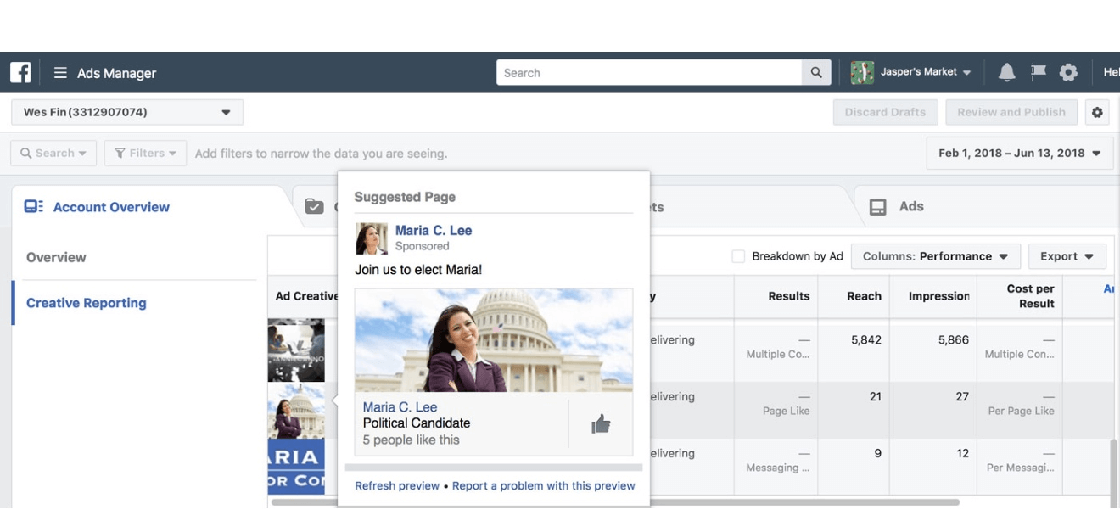The image size is (1120, 521).
Task: Click the horizontal scrollbar below the table
Action: point(616,502)
